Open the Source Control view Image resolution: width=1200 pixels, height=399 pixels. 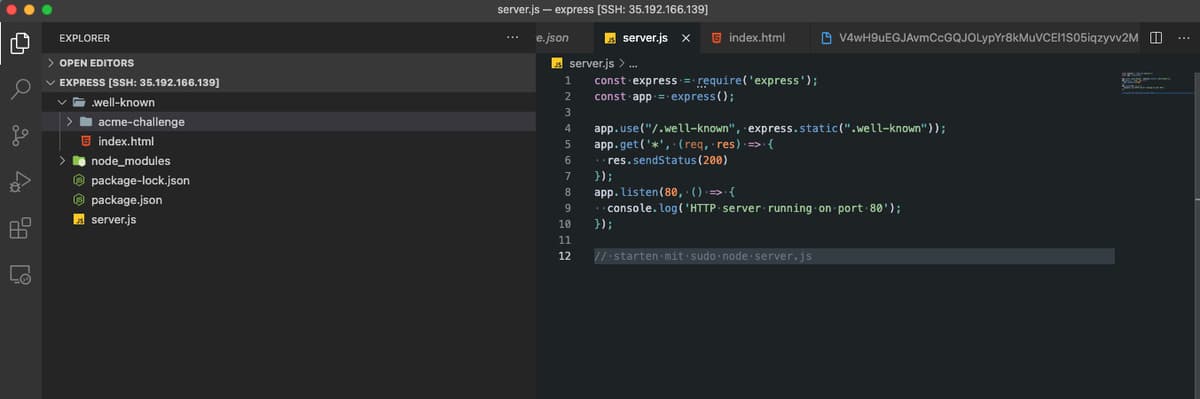(20, 135)
